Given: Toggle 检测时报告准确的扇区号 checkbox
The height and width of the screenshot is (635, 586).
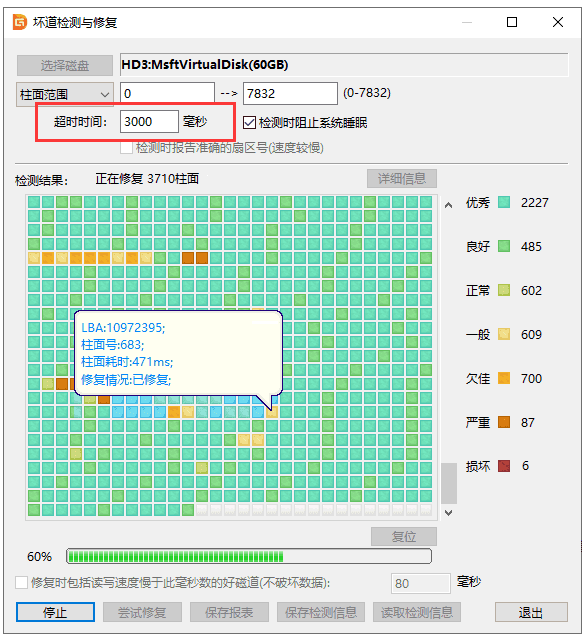Looking at the screenshot, I should point(126,148).
